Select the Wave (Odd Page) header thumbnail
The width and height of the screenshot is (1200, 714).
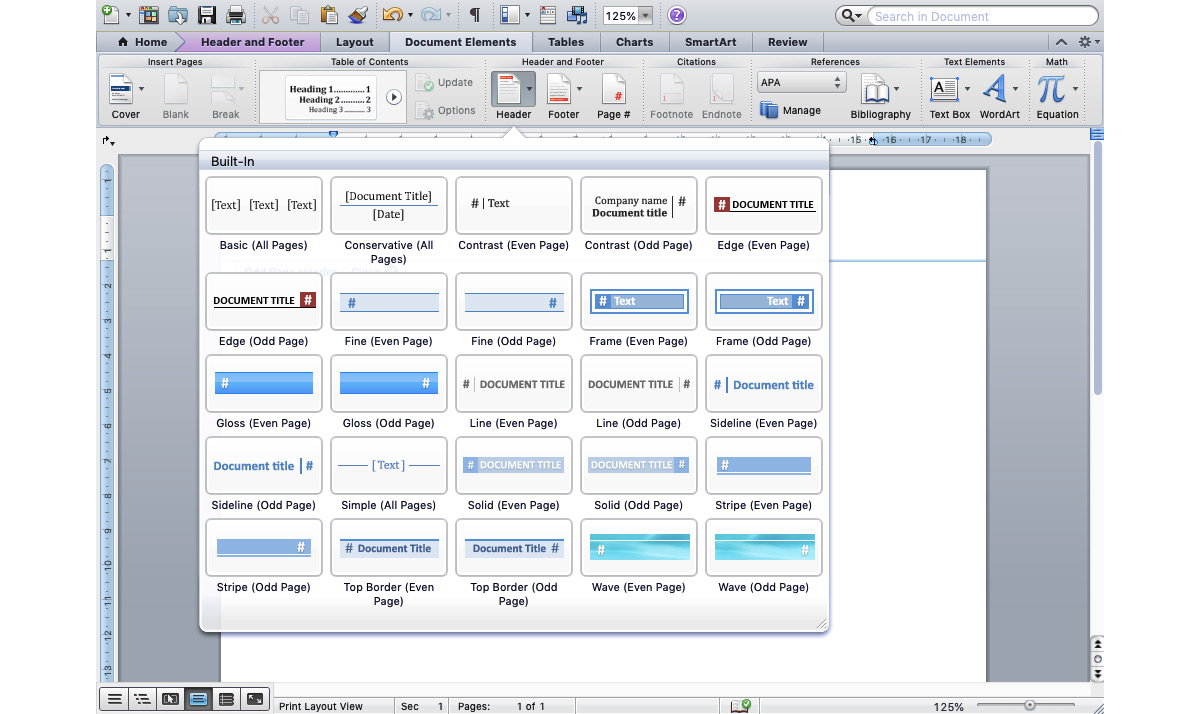pyautogui.click(x=764, y=548)
